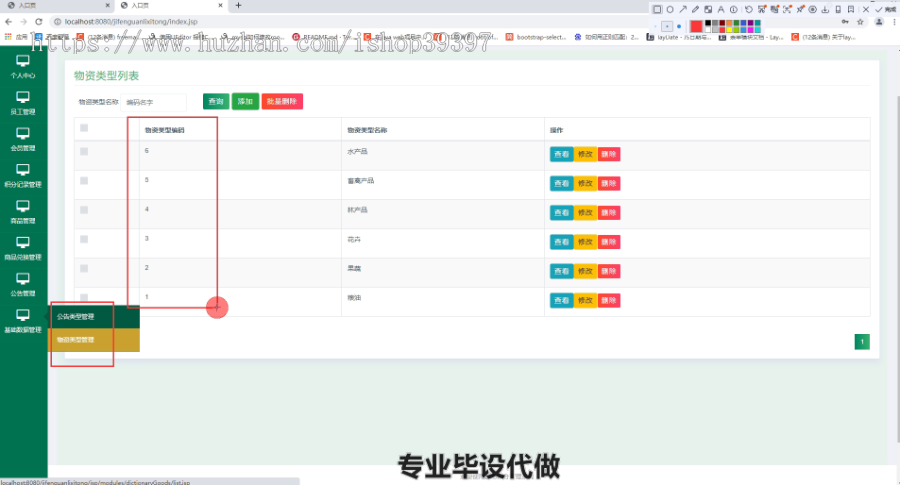The width and height of the screenshot is (900, 485).
Task: Choose the smallest brush size dot
Action: pyautogui.click(x=655, y=26)
